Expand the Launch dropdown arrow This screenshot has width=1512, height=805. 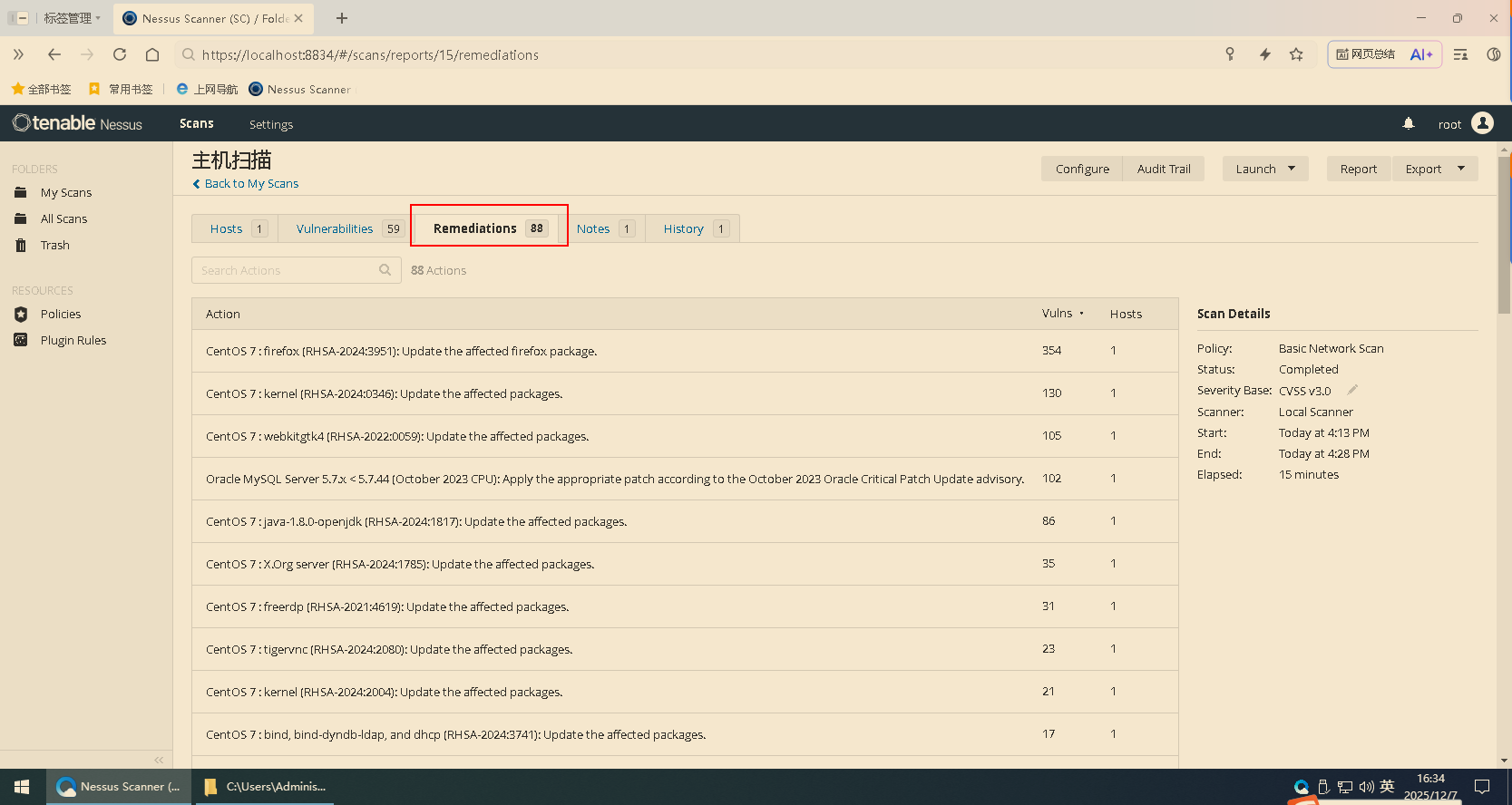coord(1291,169)
